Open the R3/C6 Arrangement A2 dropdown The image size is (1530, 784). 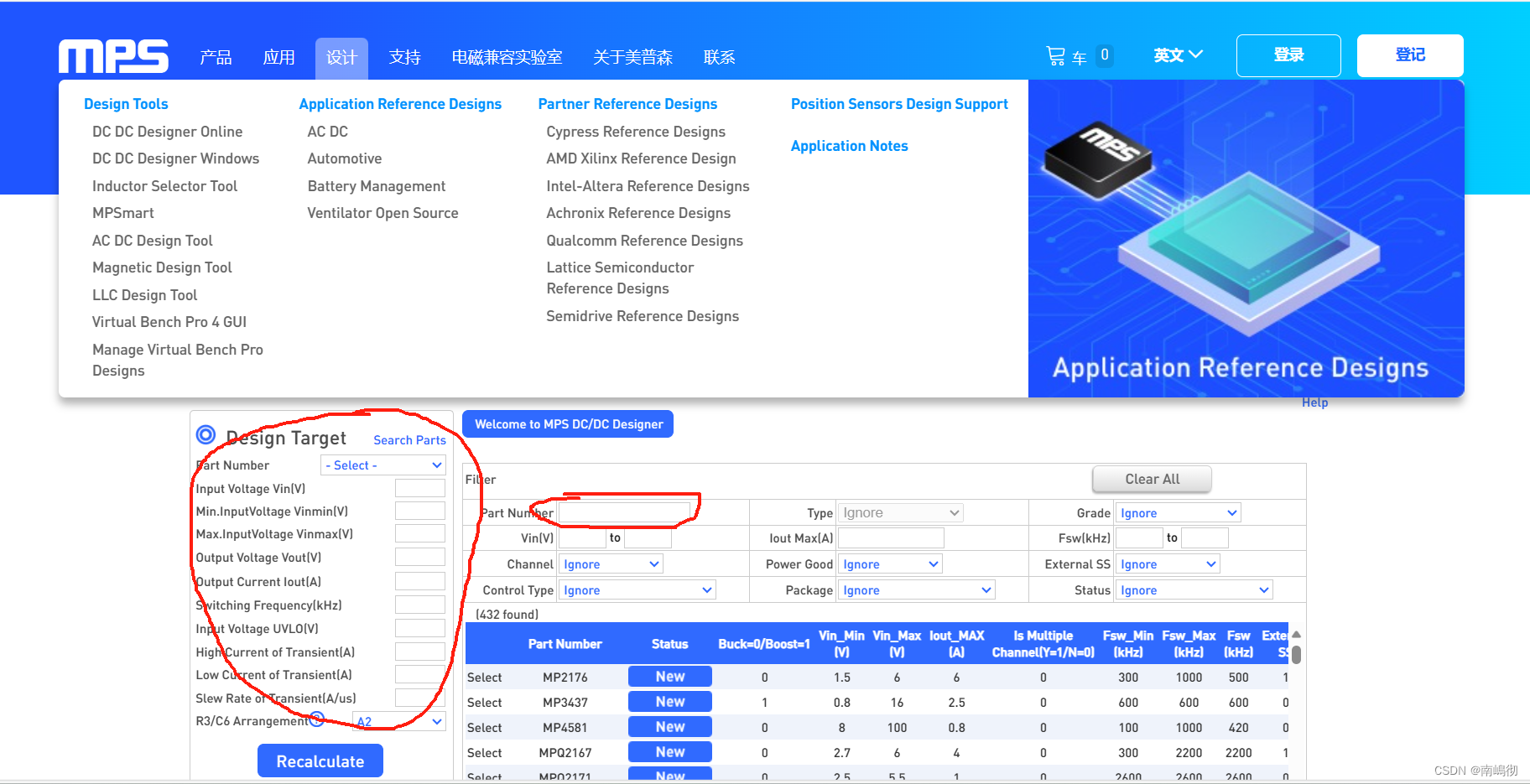point(399,721)
